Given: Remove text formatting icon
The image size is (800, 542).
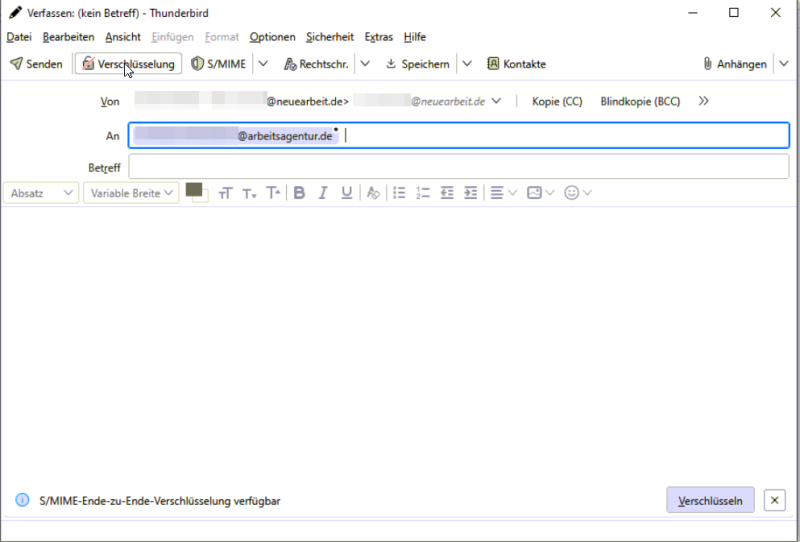Looking at the screenshot, I should [x=373, y=193].
